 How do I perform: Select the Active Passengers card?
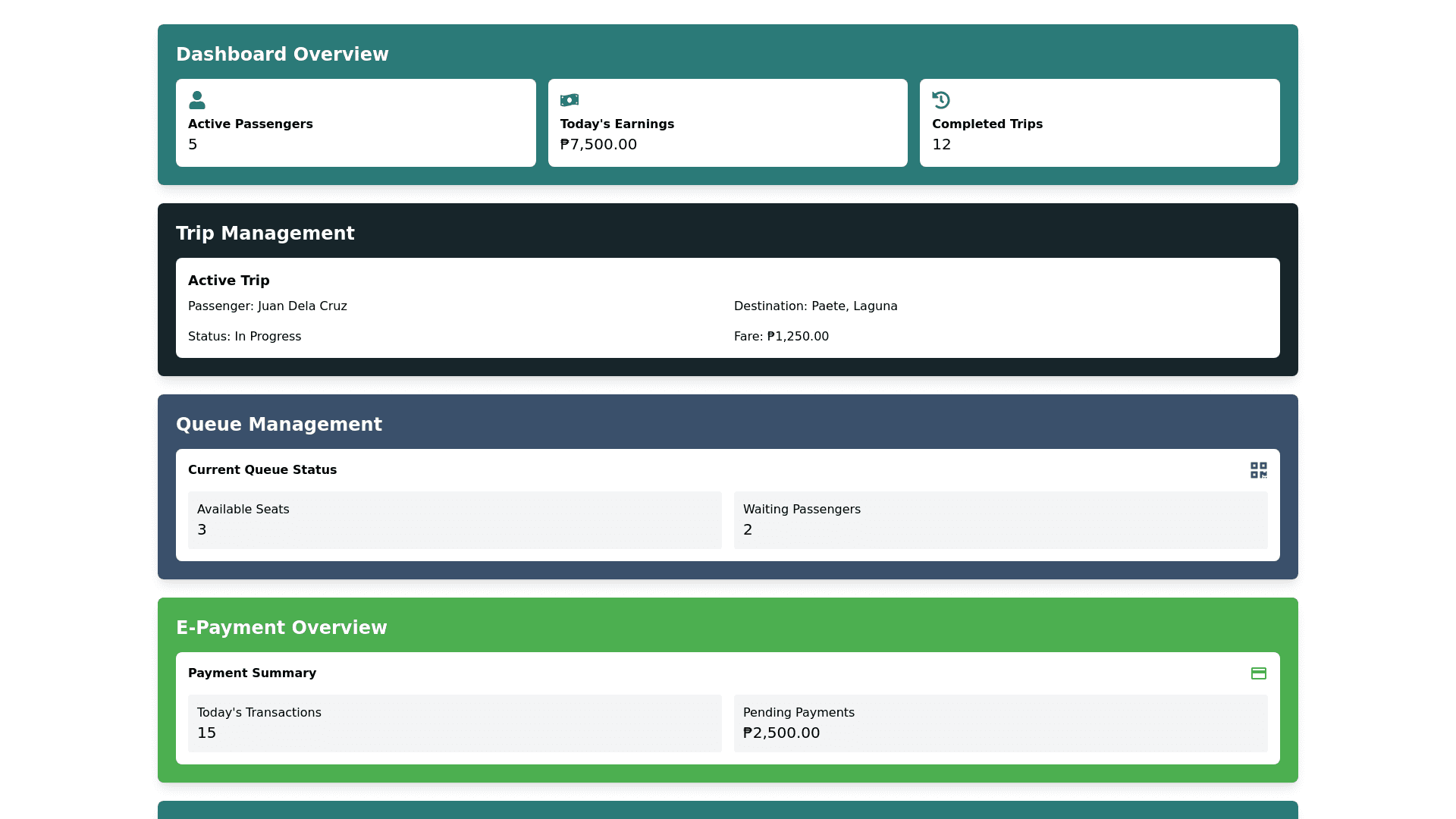pos(356,123)
